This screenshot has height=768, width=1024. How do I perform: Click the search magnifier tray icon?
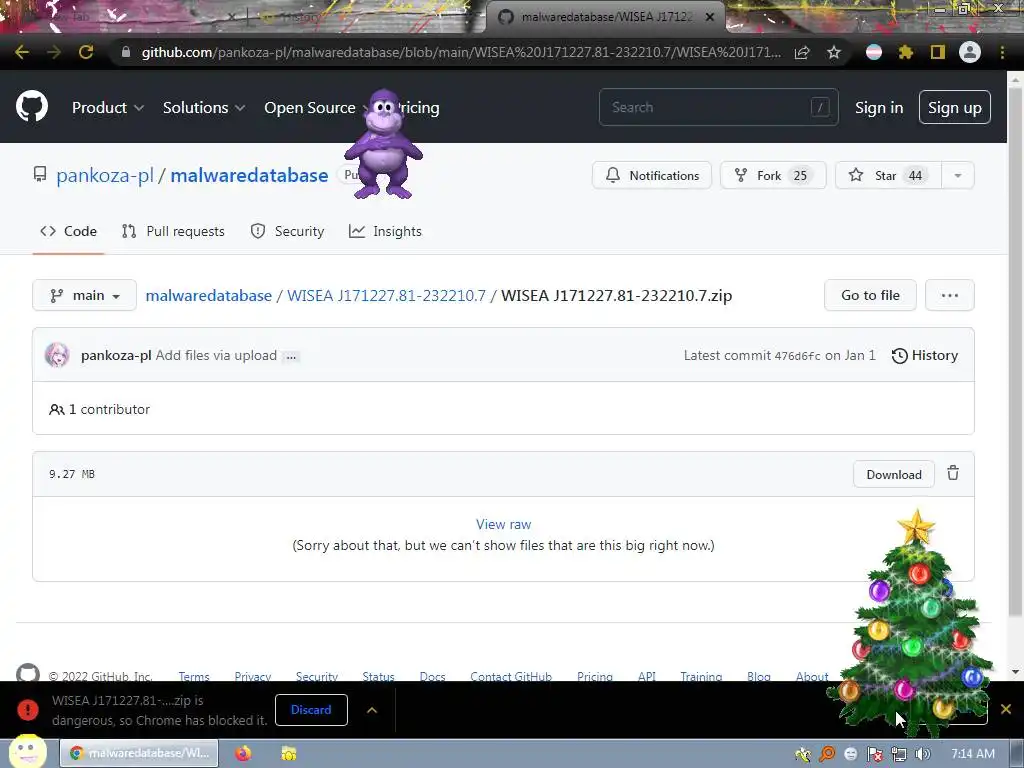pyautogui.click(x=827, y=754)
